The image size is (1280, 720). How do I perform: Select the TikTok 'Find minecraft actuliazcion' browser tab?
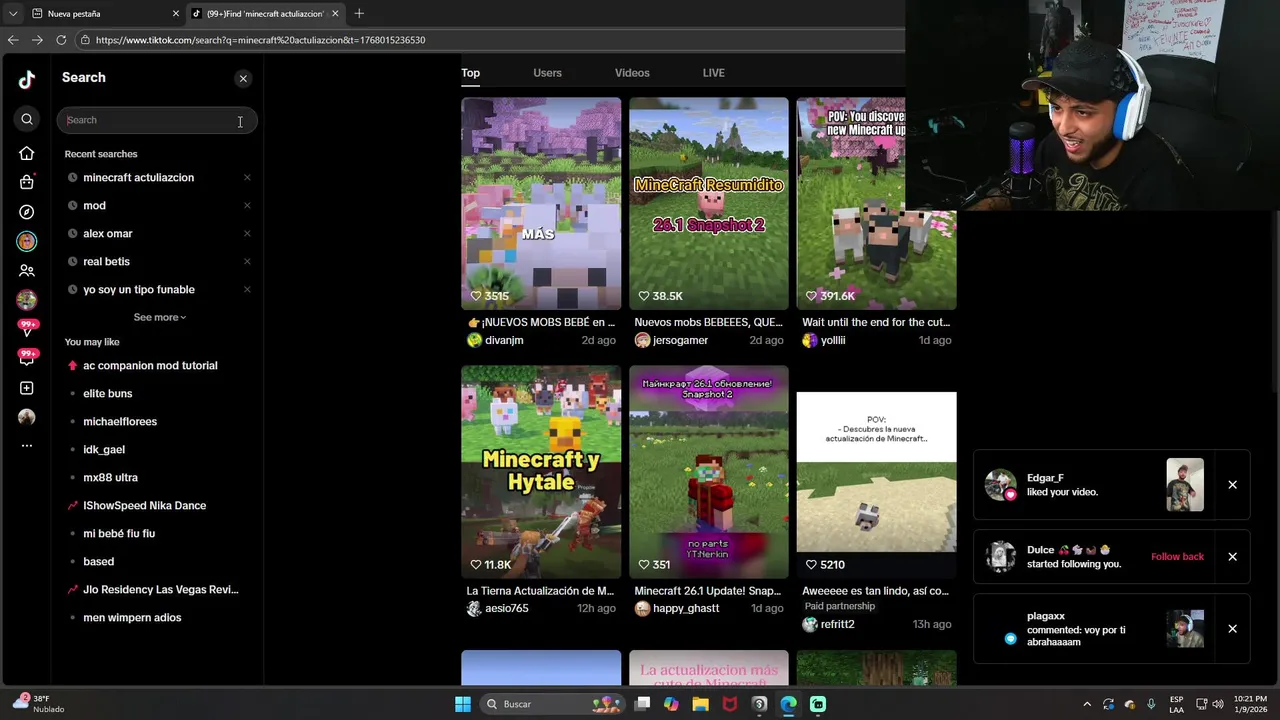point(265,14)
